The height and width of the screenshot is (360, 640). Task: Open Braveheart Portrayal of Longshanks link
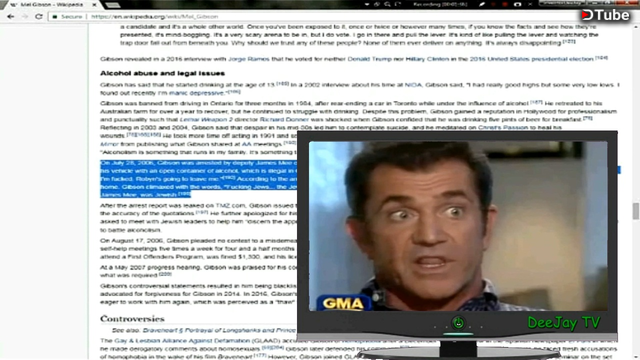tap(219, 330)
